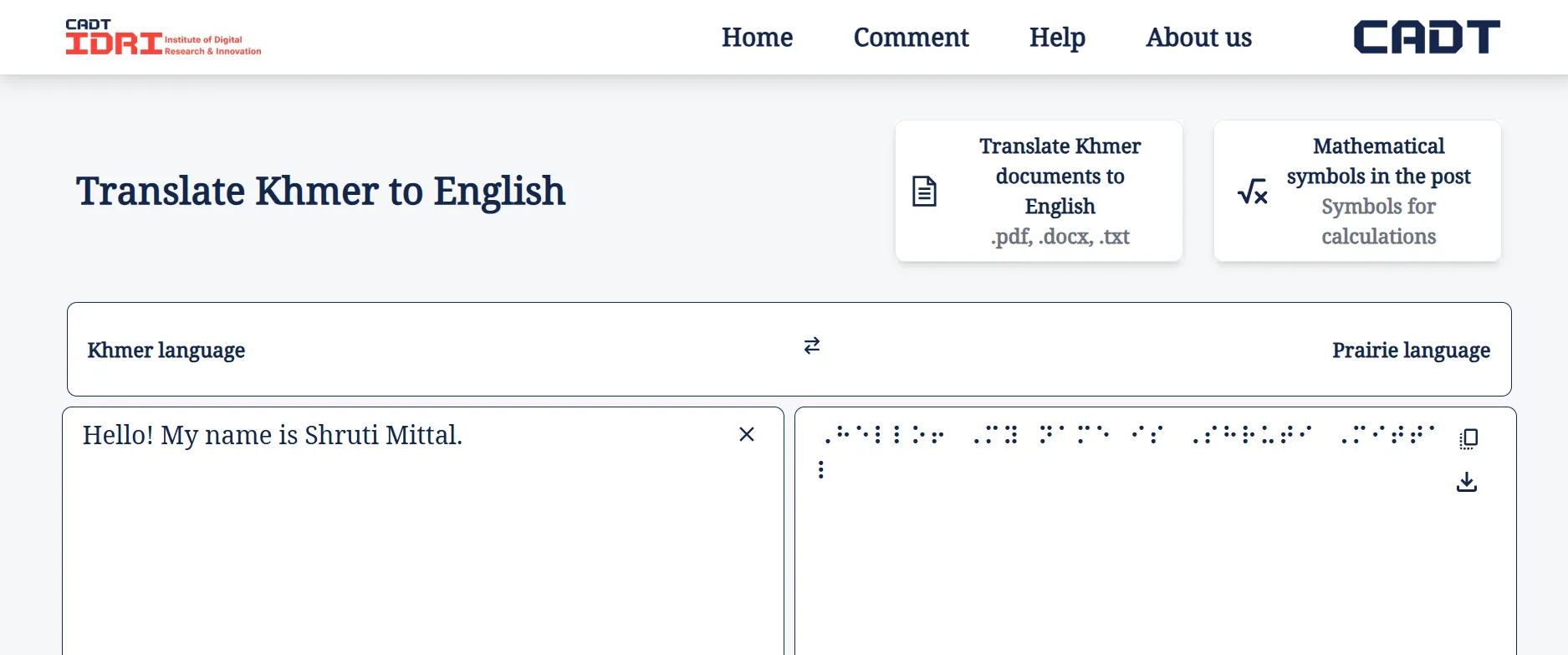This screenshot has height=655, width=1568.
Task: Click the document file icon
Action: point(924,192)
